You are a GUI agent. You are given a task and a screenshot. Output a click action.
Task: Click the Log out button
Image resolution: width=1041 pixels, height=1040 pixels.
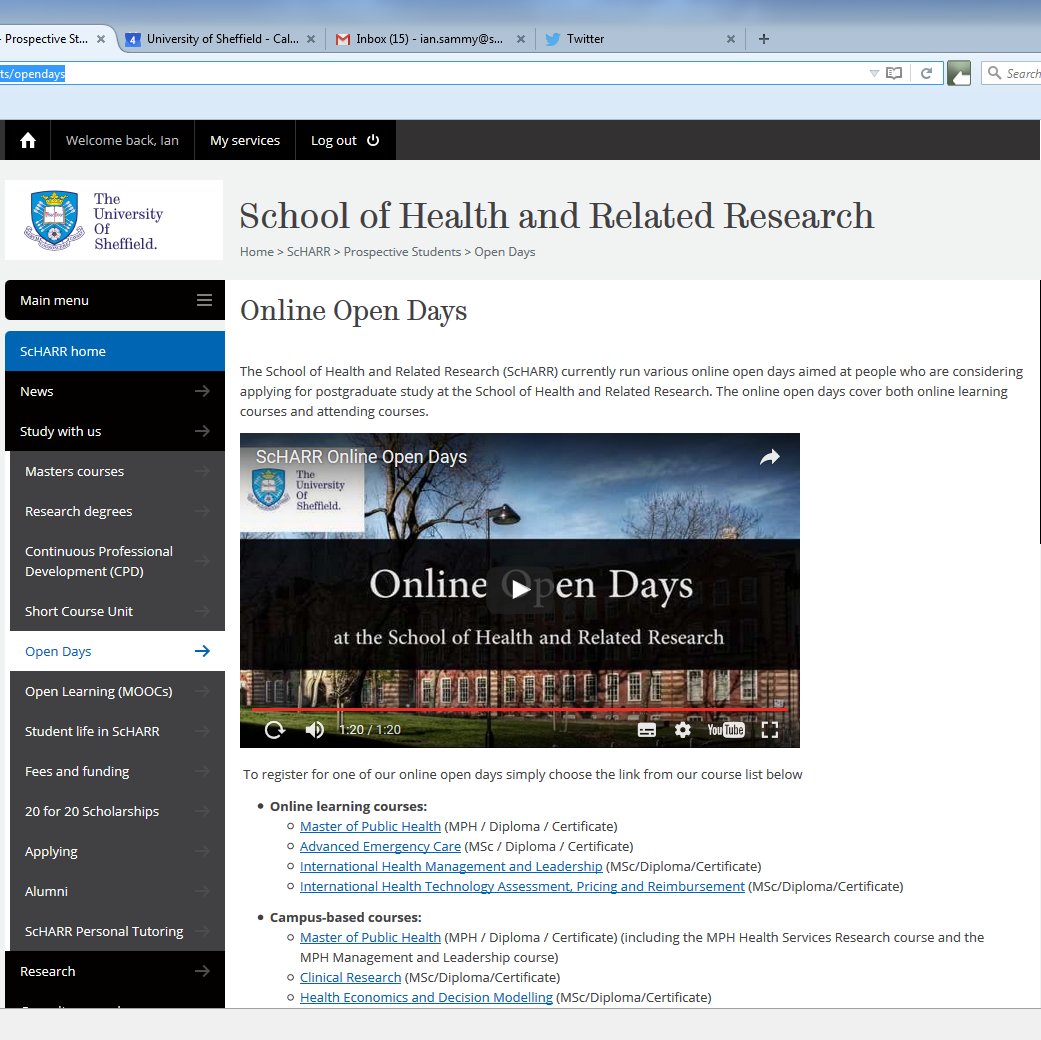point(345,140)
